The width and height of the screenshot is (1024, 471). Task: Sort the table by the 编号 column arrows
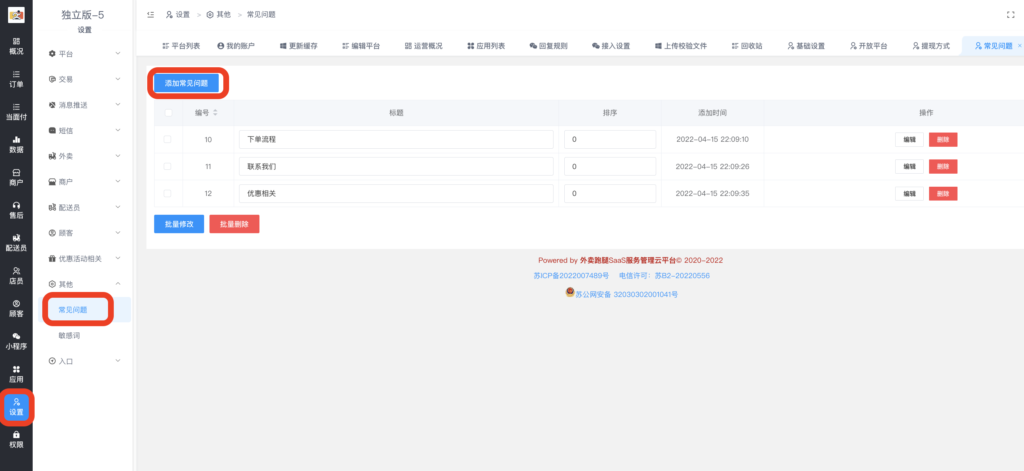pos(215,113)
